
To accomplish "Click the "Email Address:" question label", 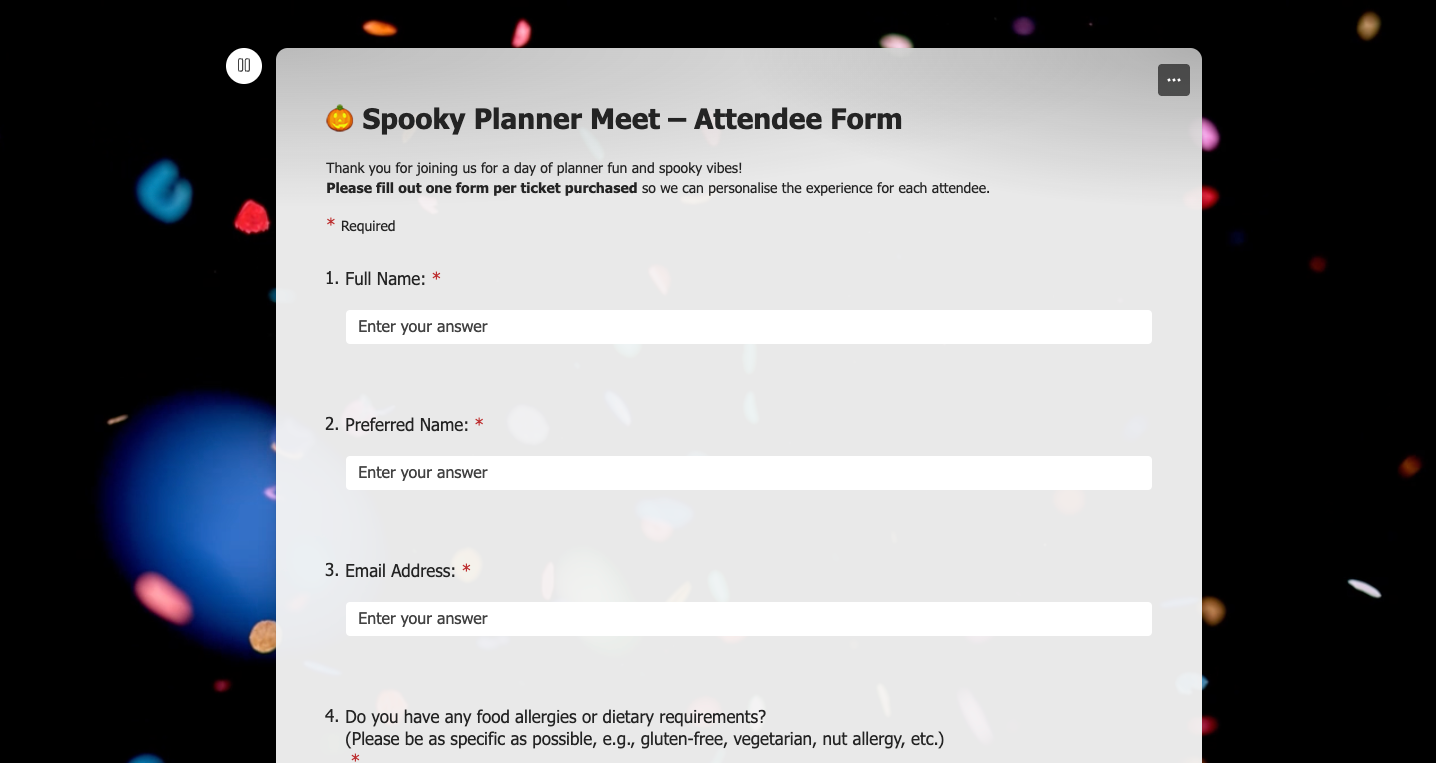I will click(x=400, y=571).
